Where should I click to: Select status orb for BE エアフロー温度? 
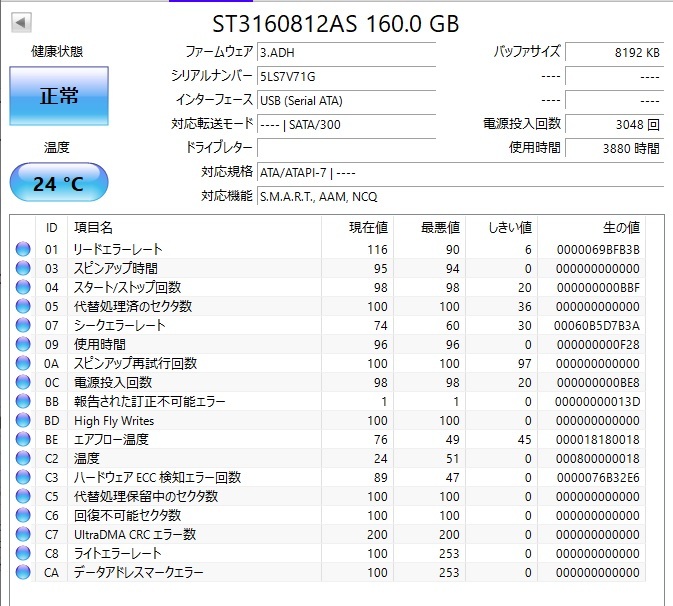(x=23, y=439)
